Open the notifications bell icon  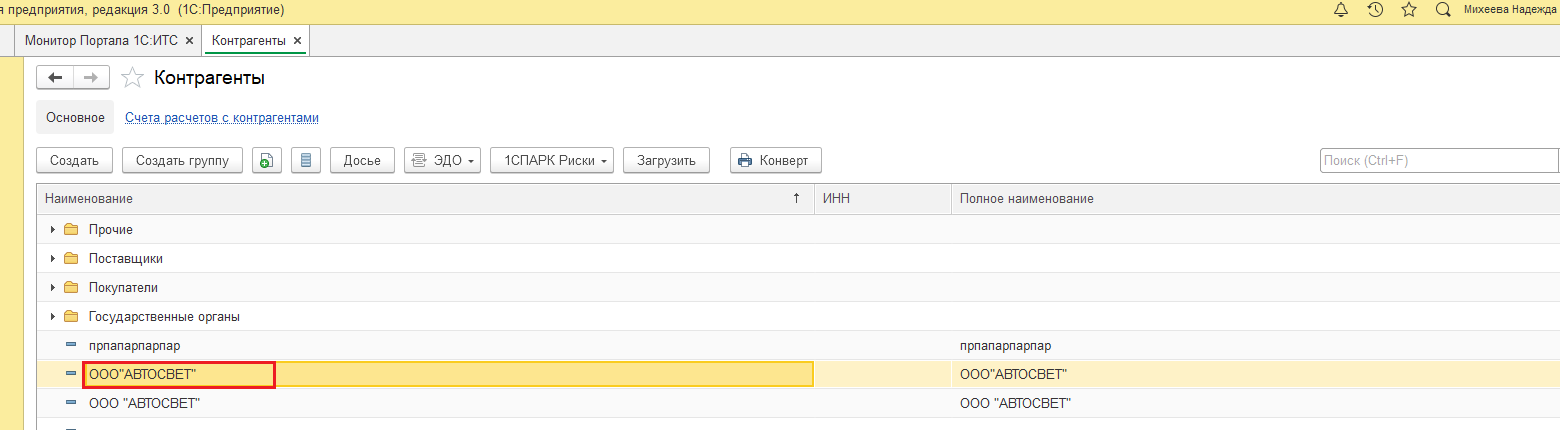pos(1341,9)
